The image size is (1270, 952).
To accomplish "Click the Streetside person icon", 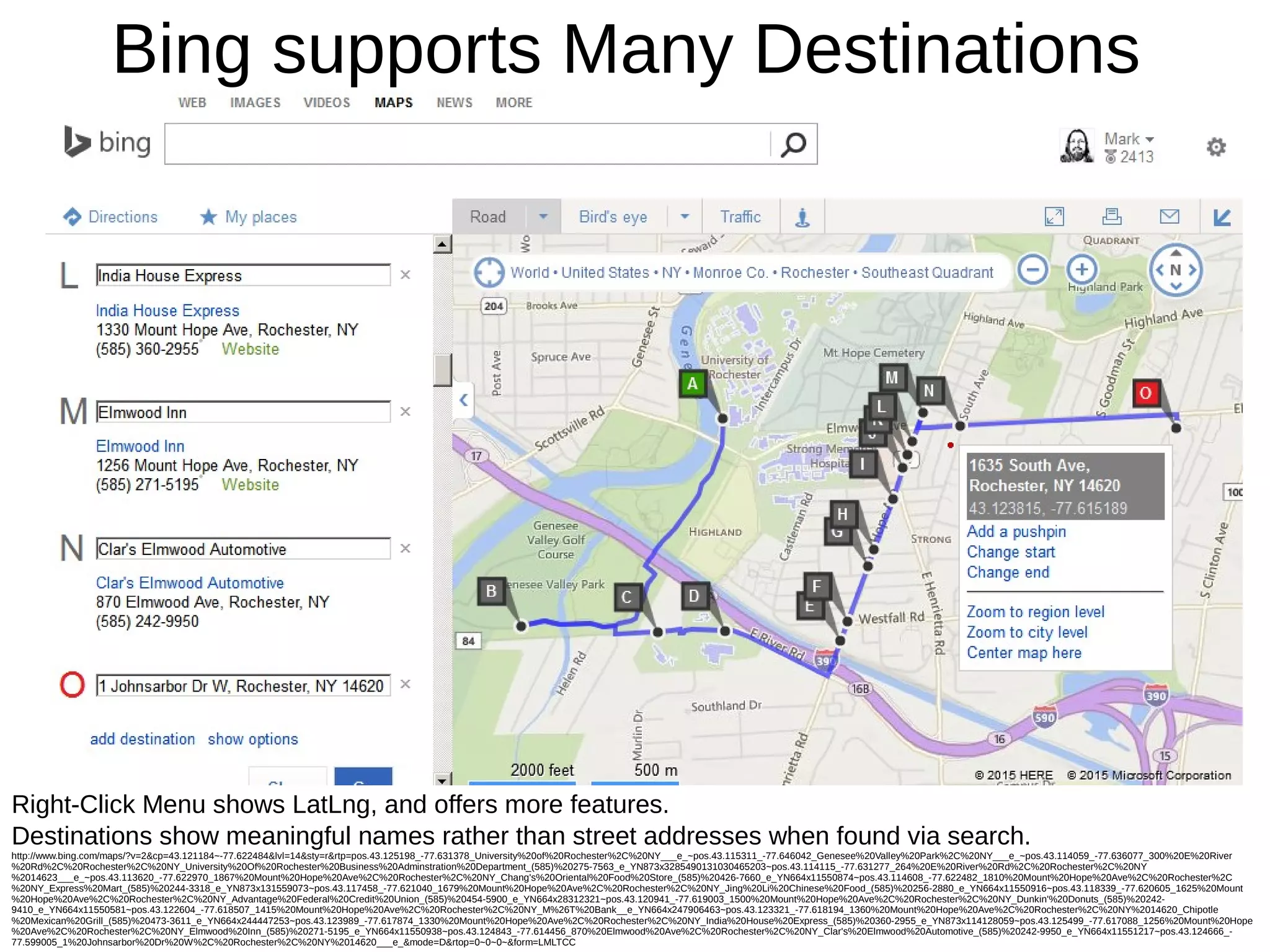I will click(802, 217).
